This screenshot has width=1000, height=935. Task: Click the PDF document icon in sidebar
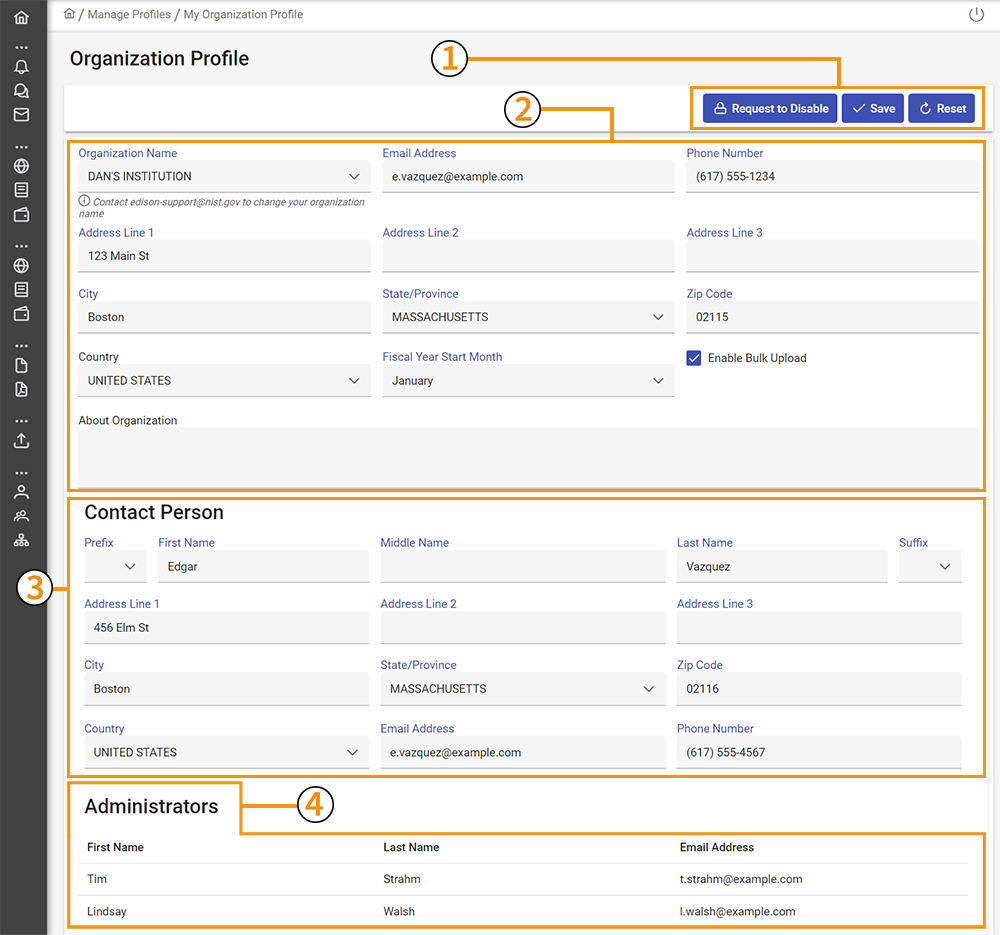(x=21, y=390)
